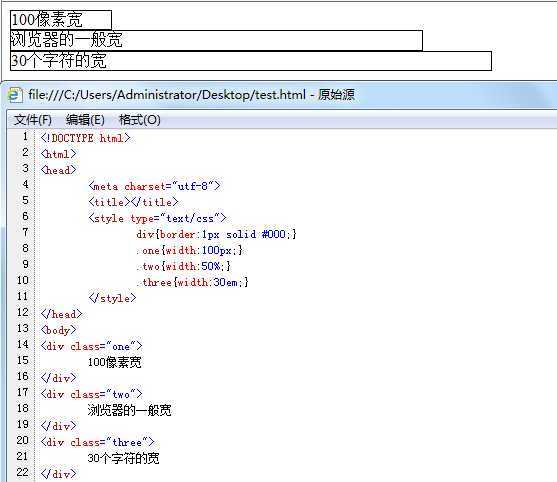Click the title text file:///C:/Users/Administrator/Desktop/test.html
The width and height of the screenshot is (557, 482).
[167, 95]
